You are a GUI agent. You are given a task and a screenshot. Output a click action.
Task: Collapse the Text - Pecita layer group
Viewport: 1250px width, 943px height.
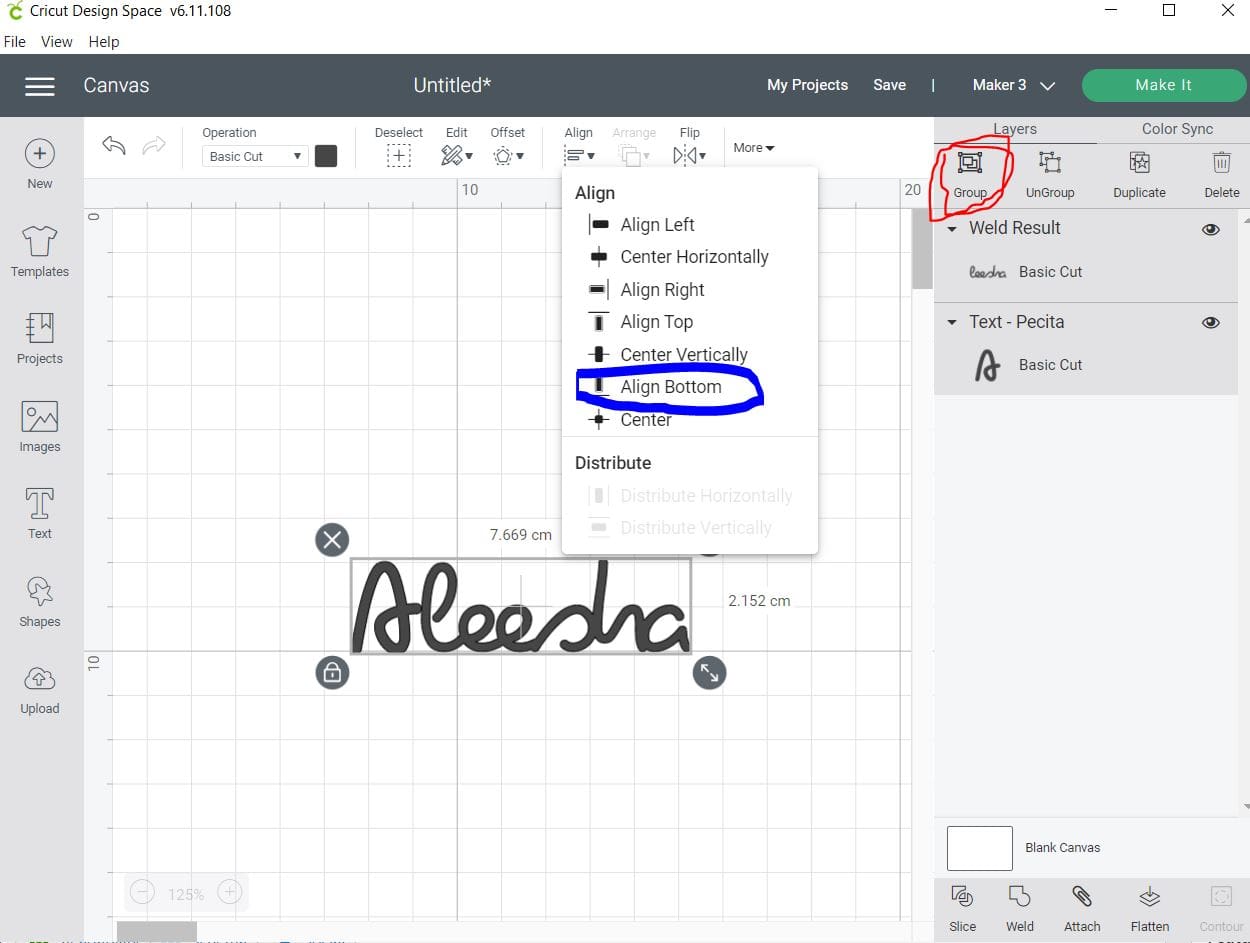click(x=952, y=322)
